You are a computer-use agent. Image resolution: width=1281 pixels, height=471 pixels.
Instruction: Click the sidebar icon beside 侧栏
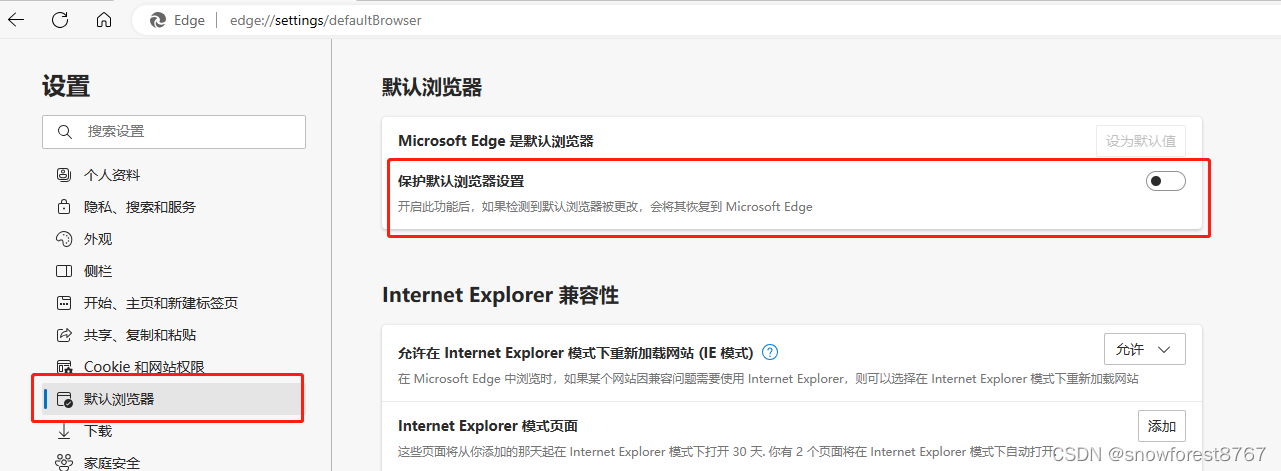(64, 271)
